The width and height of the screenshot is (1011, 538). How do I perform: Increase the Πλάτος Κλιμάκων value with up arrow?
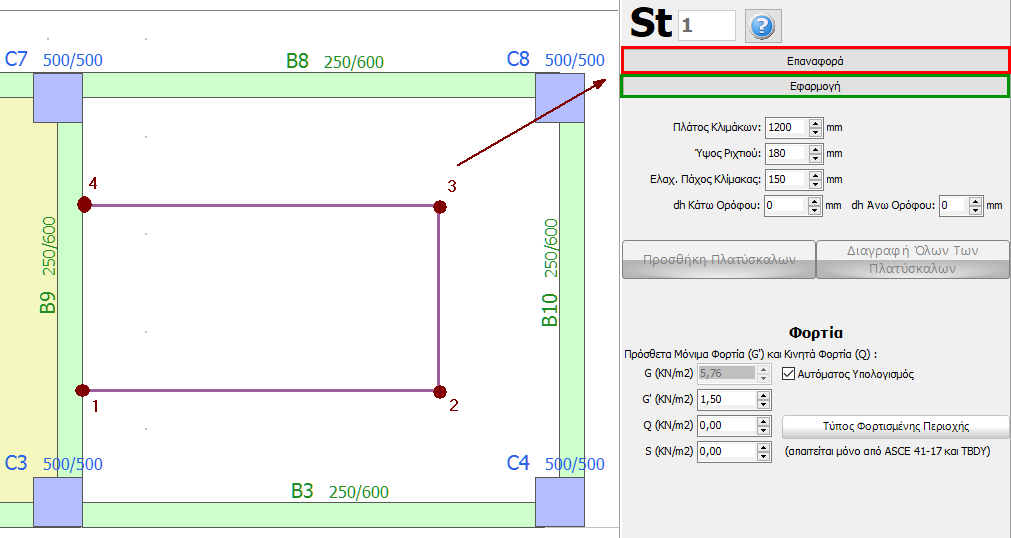816,123
